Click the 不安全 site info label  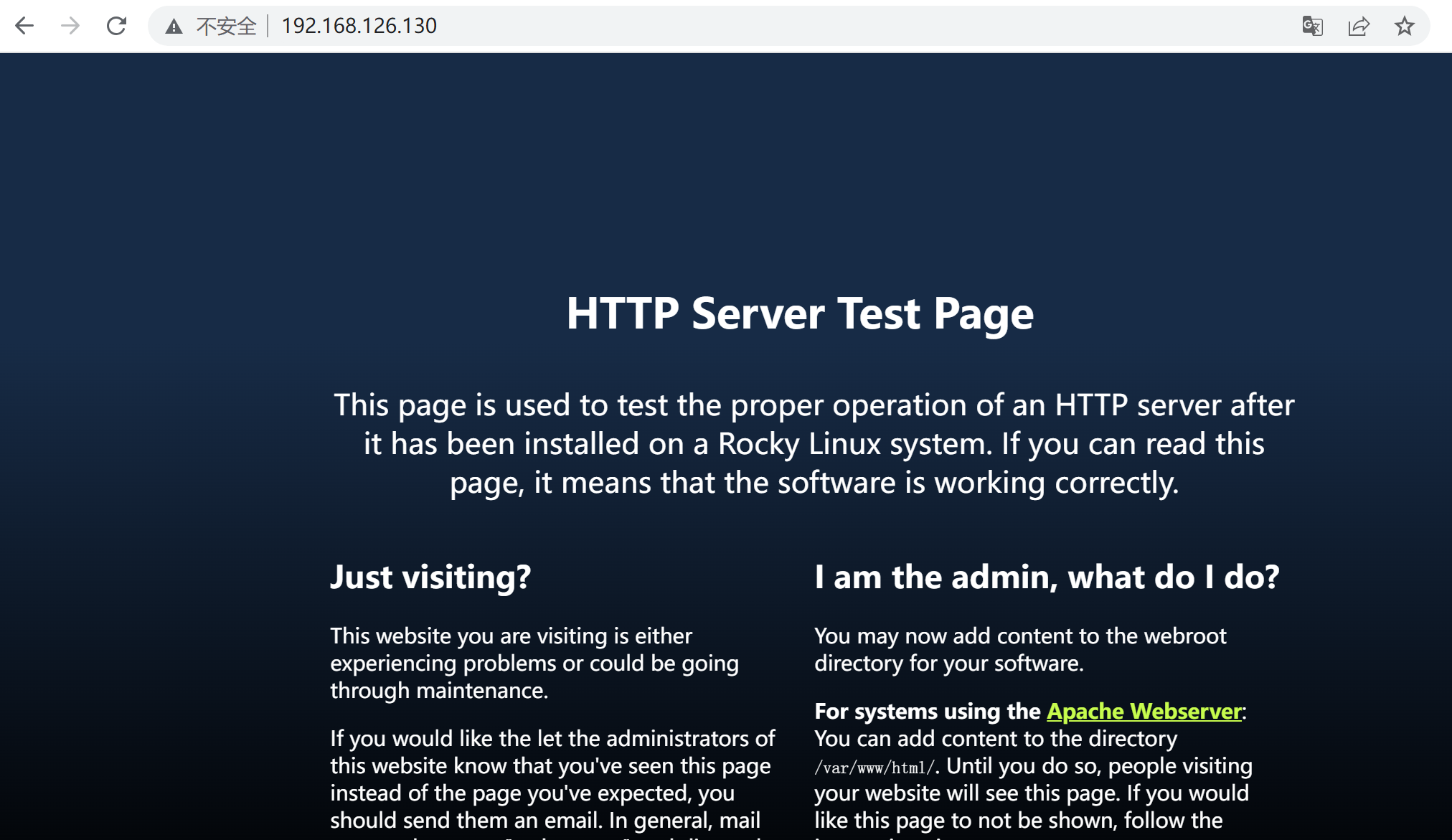coord(226,27)
